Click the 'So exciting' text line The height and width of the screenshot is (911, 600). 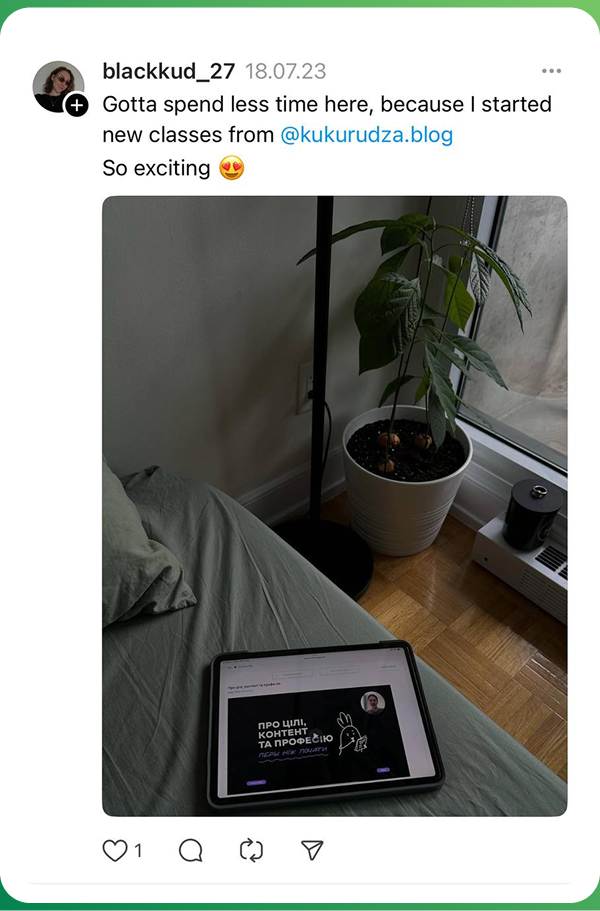(156, 168)
